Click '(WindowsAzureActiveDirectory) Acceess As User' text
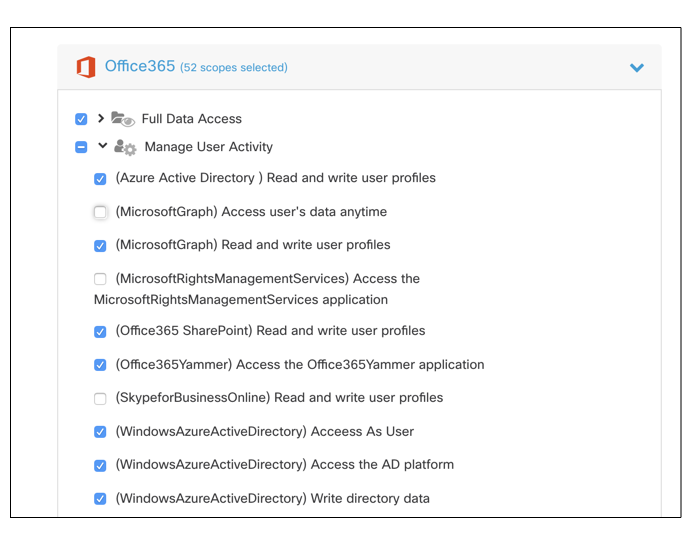This screenshot has width=691, height=544. pos(265,432)
